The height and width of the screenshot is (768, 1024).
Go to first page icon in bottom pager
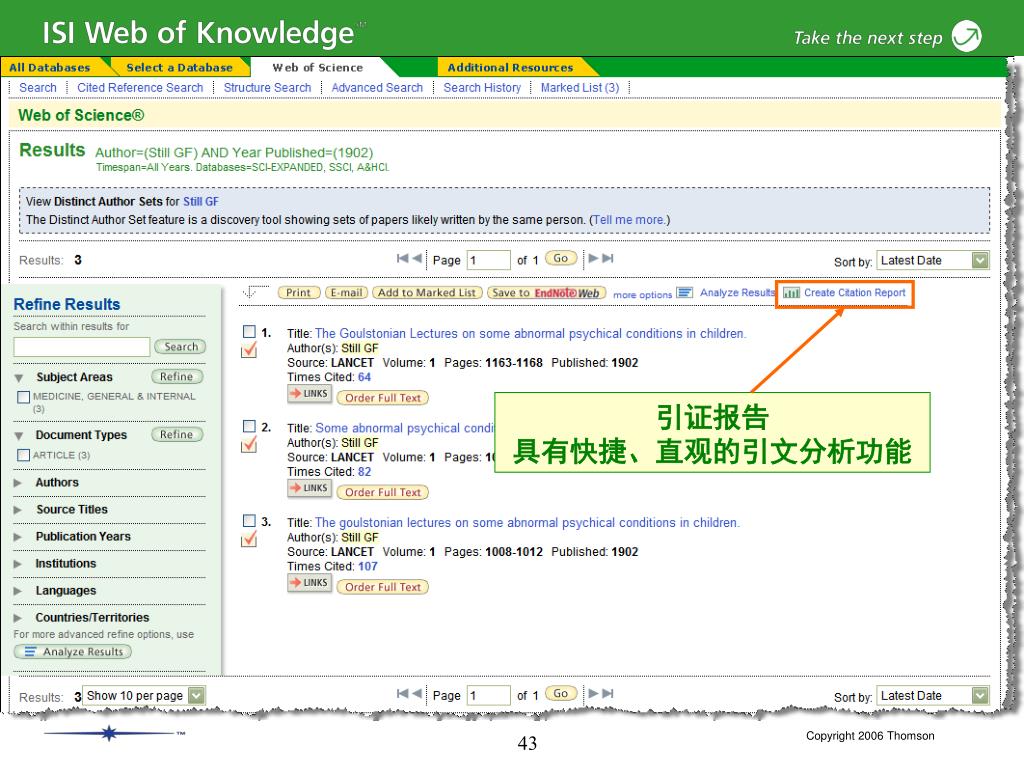402,694
